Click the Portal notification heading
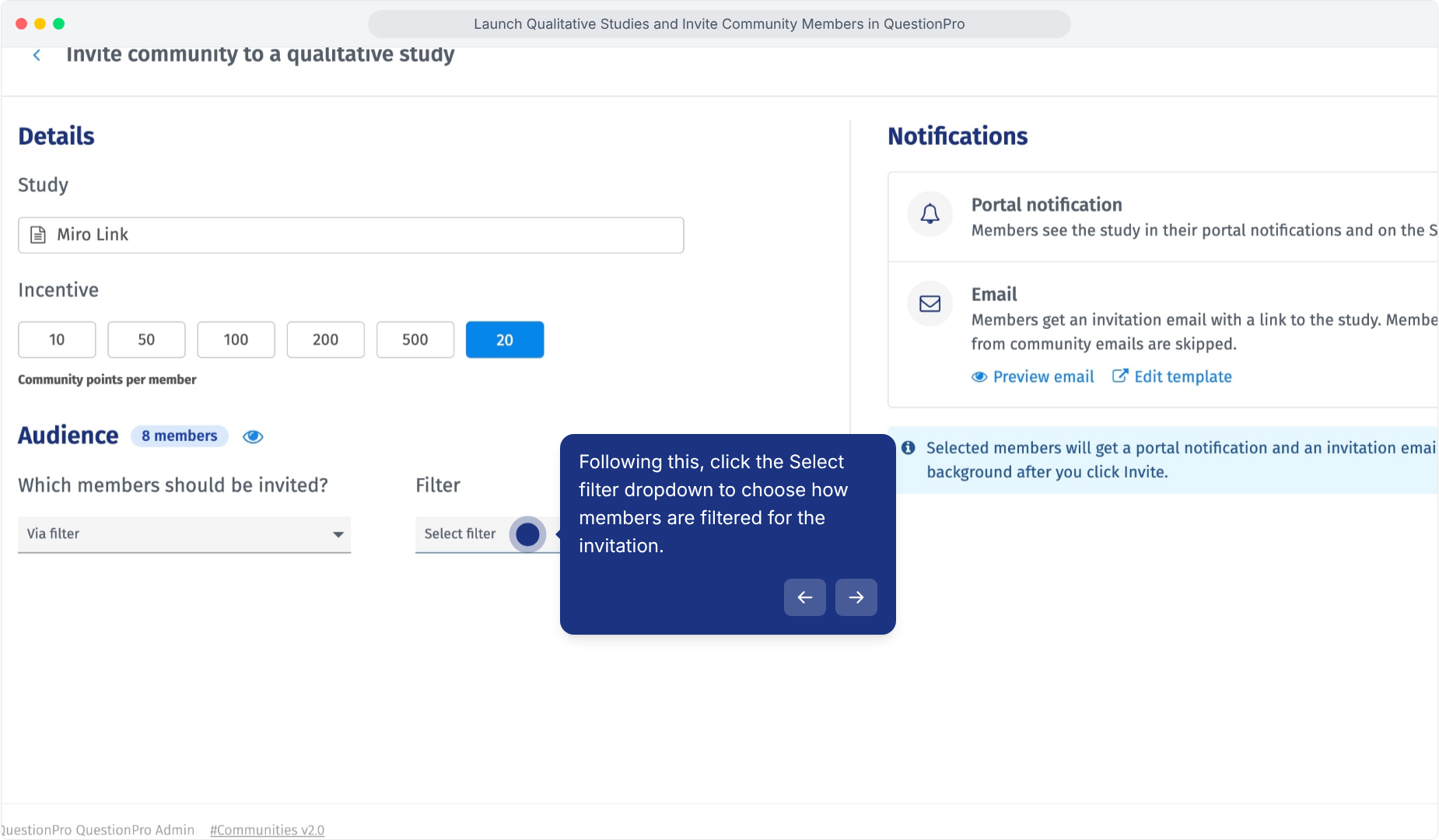This screenshot has height=840, width=1439. (1046, 205)
